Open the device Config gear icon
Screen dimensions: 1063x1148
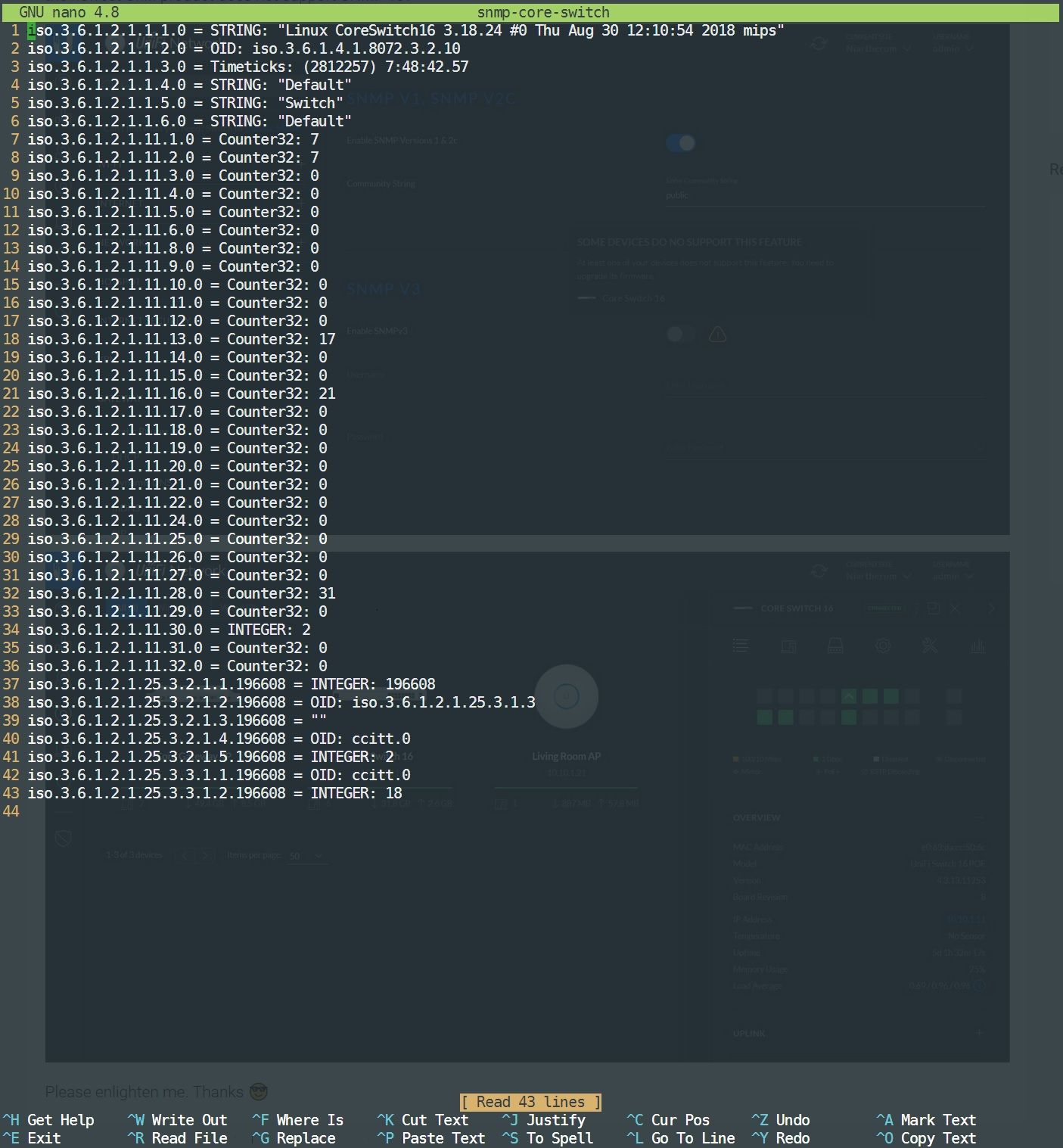[x=882, y=645]
